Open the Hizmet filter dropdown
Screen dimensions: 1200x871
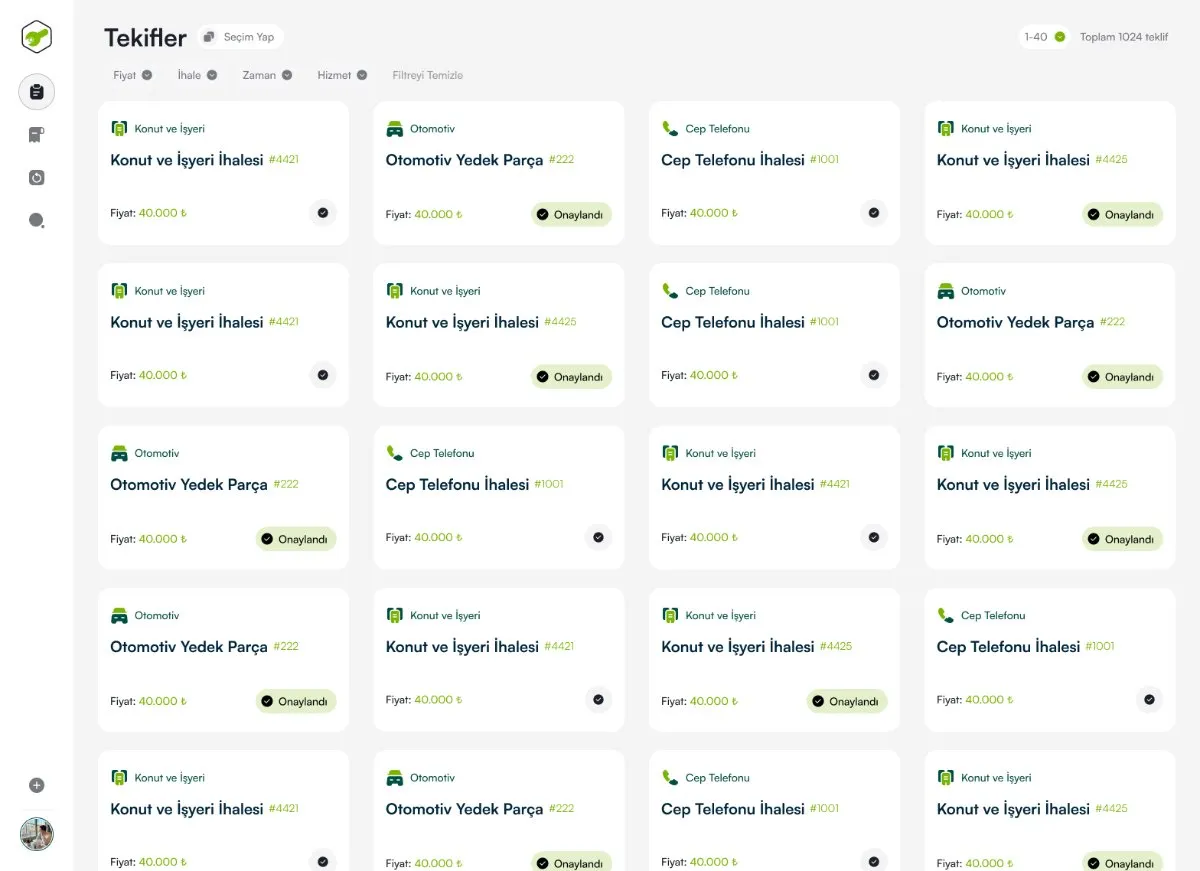342,75
